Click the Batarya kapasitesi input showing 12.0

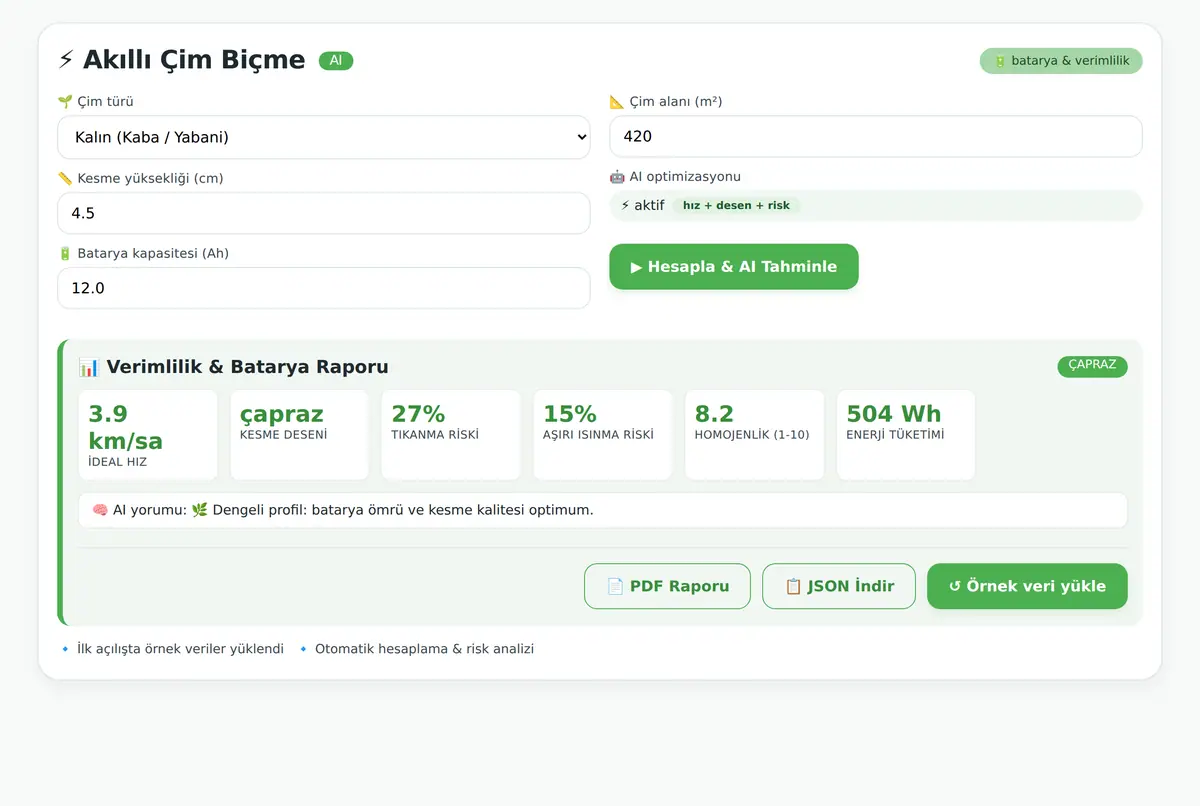[324, 288]
